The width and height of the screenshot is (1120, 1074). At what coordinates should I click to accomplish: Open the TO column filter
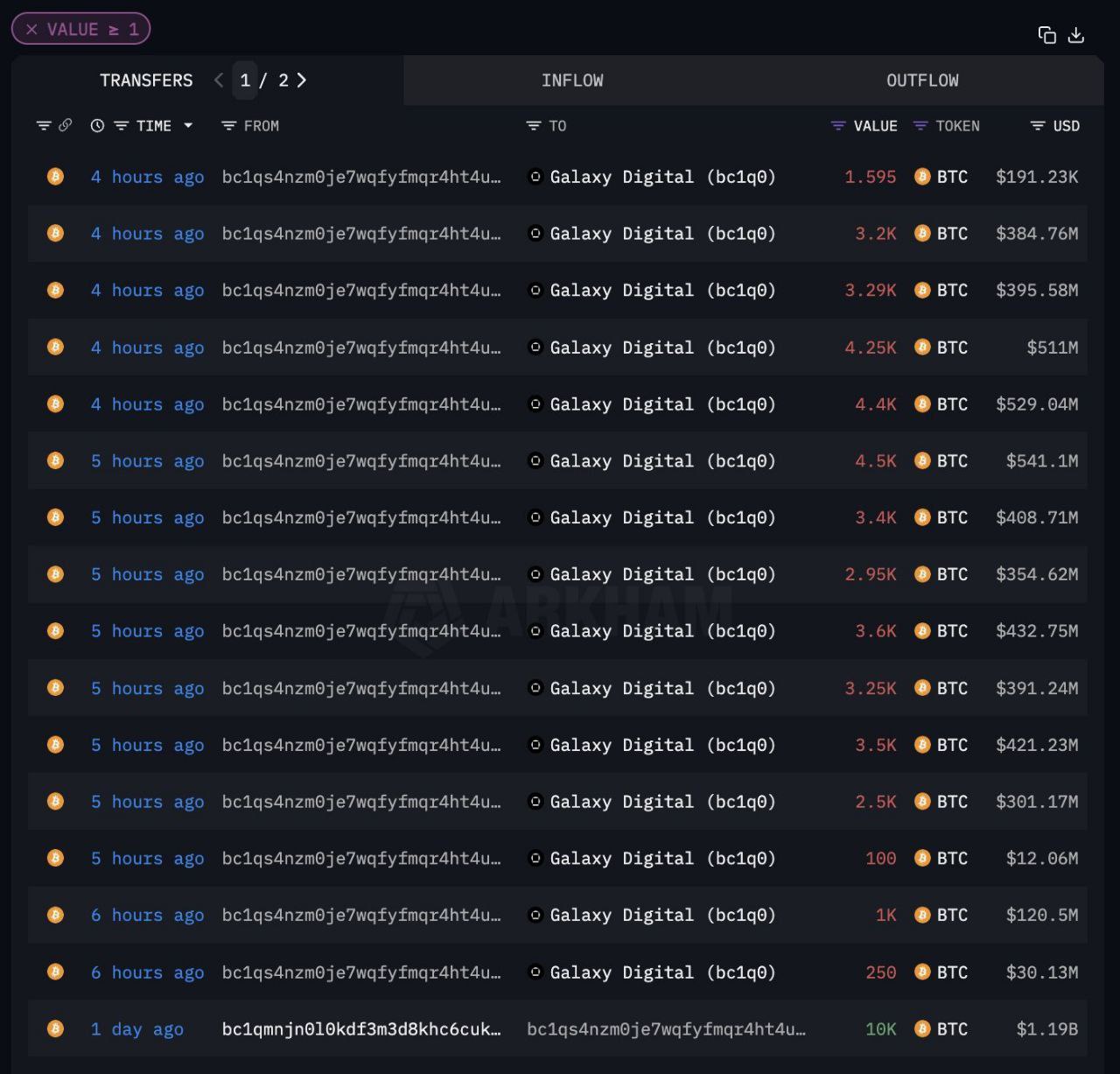pyautogui.click(x=533, y=126)
